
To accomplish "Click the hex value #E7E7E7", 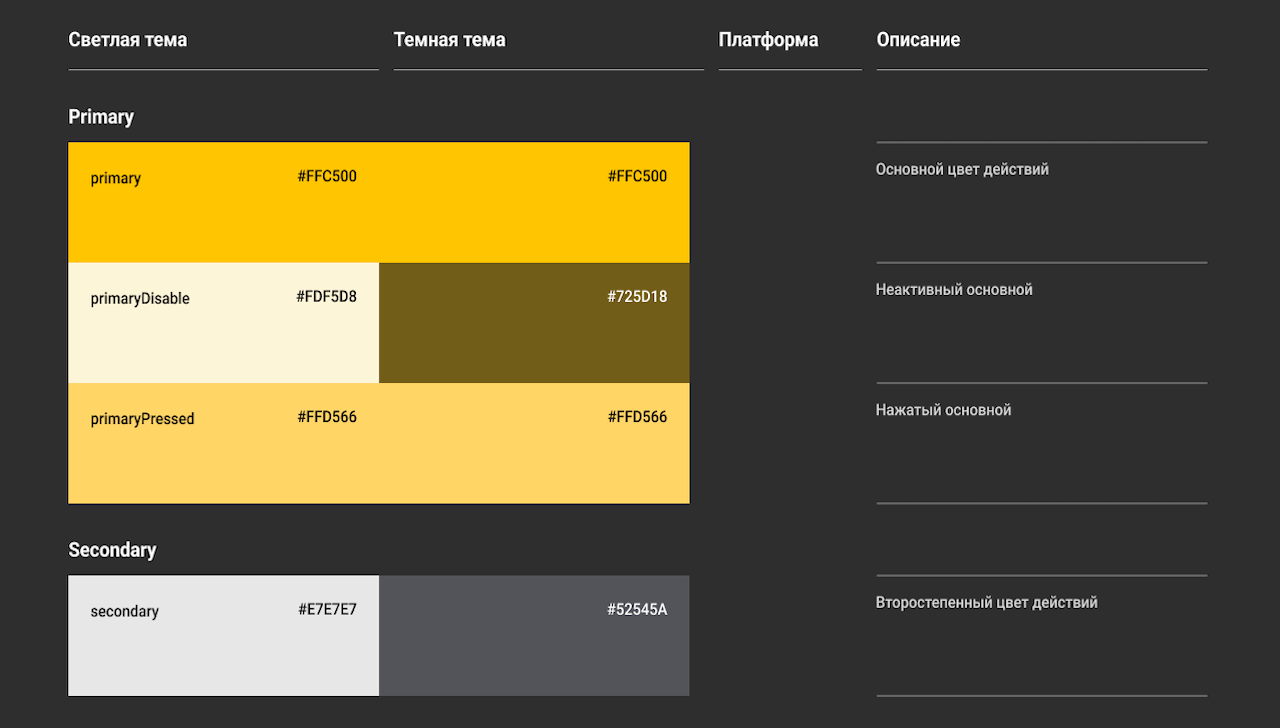I will tap(327, 610).
